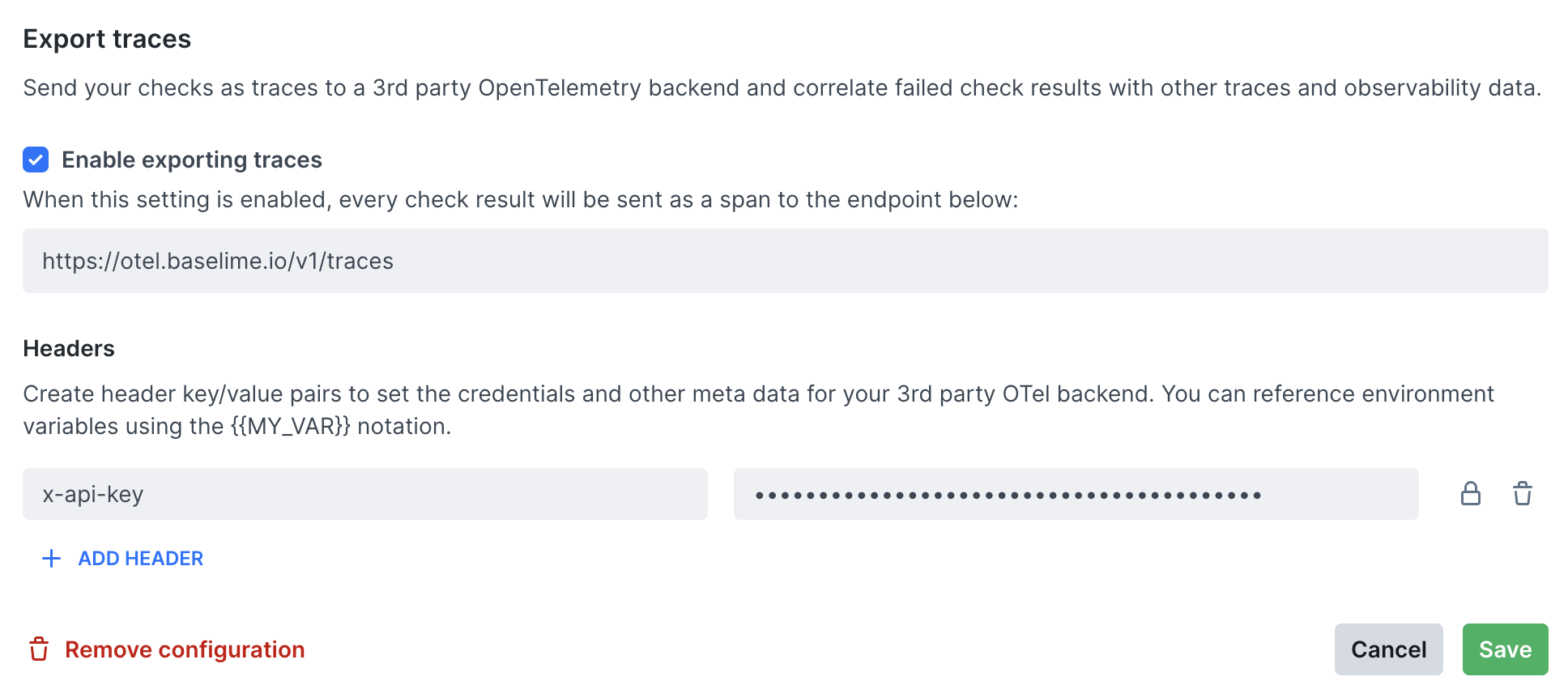Screen dimensions: 1568x698
Task: Click the otel.baselime.io endpoint URL field
Action: click(x=784, y=261)
